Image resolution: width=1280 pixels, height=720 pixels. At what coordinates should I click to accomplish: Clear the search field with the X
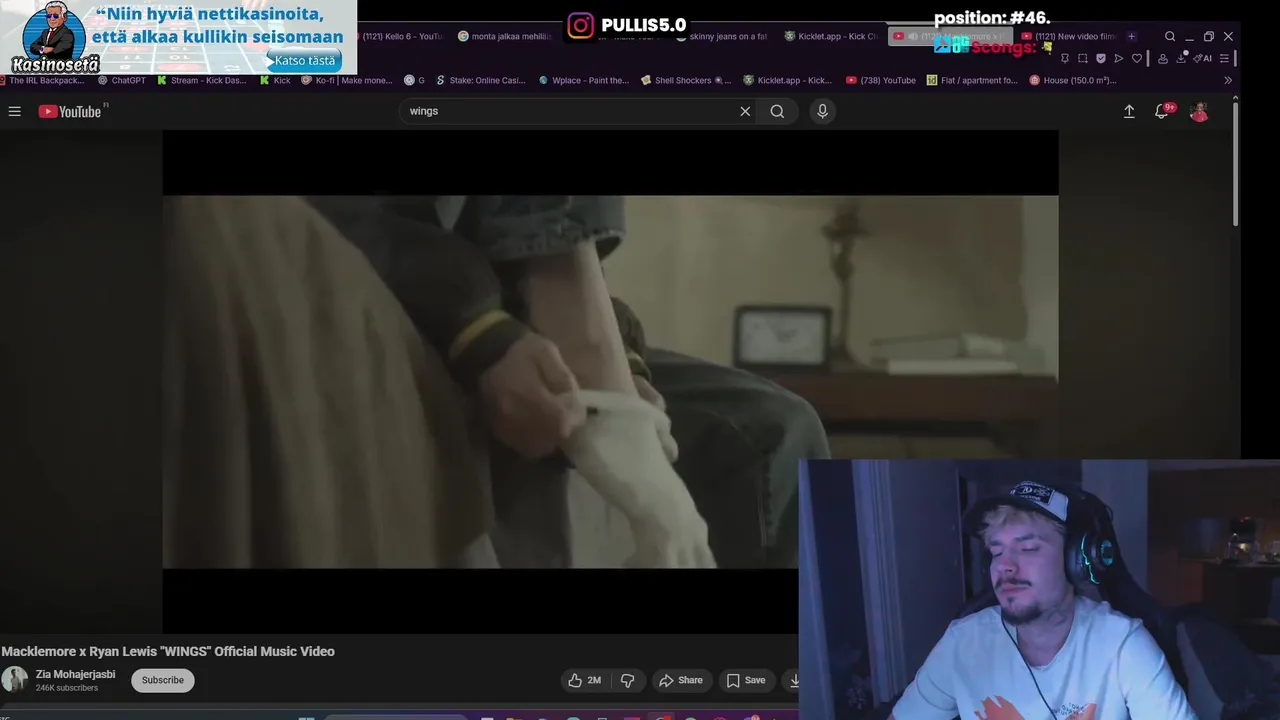pos(745,111)
